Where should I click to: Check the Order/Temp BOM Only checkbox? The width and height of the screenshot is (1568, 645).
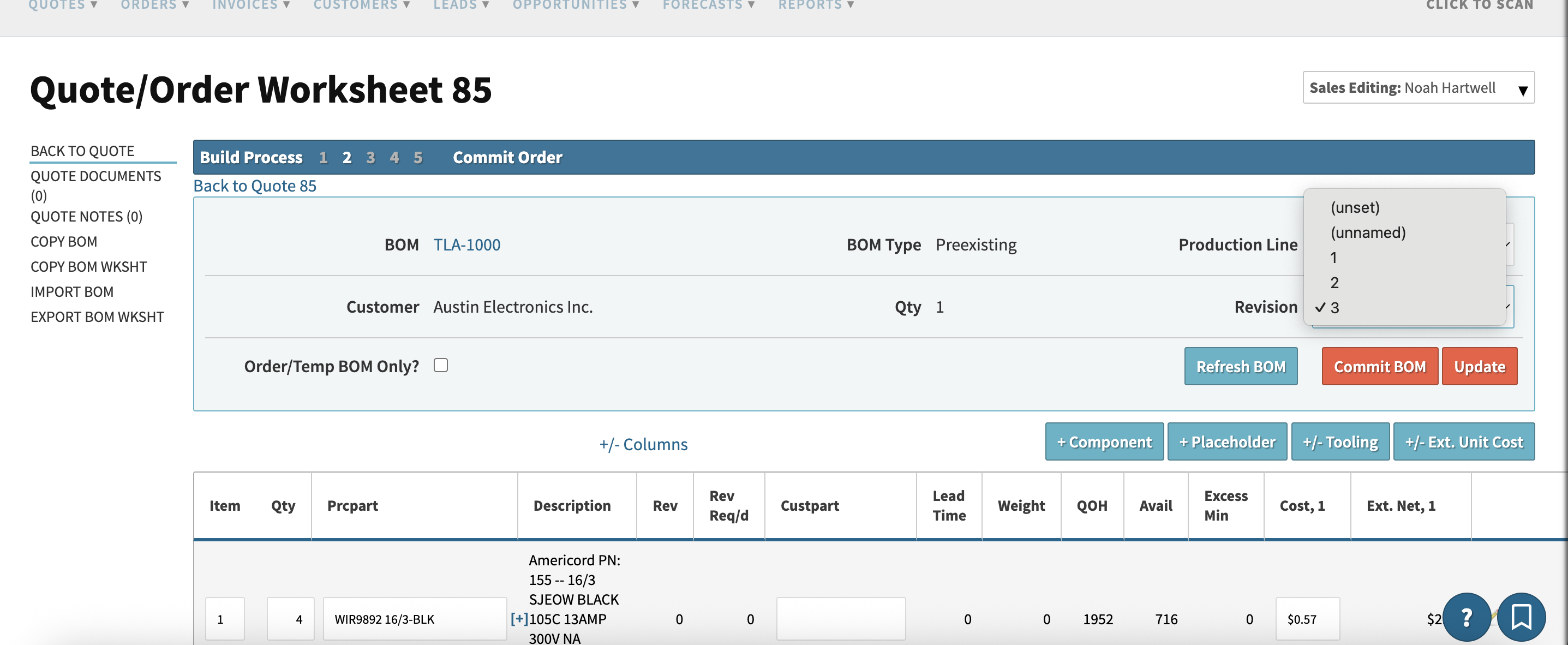click(441, 366)
